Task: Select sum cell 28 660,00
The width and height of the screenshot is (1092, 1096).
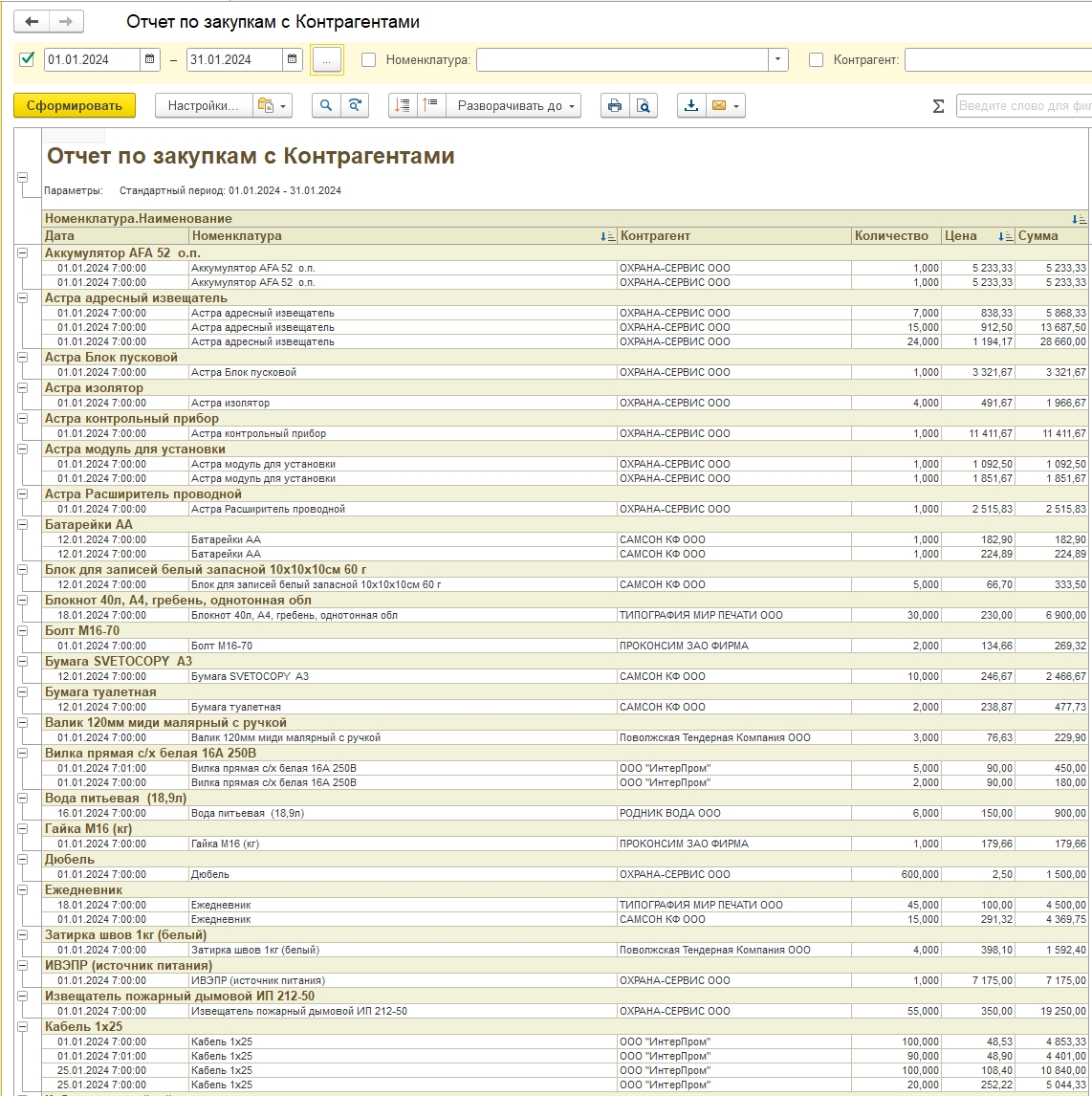Action: 1052,342
